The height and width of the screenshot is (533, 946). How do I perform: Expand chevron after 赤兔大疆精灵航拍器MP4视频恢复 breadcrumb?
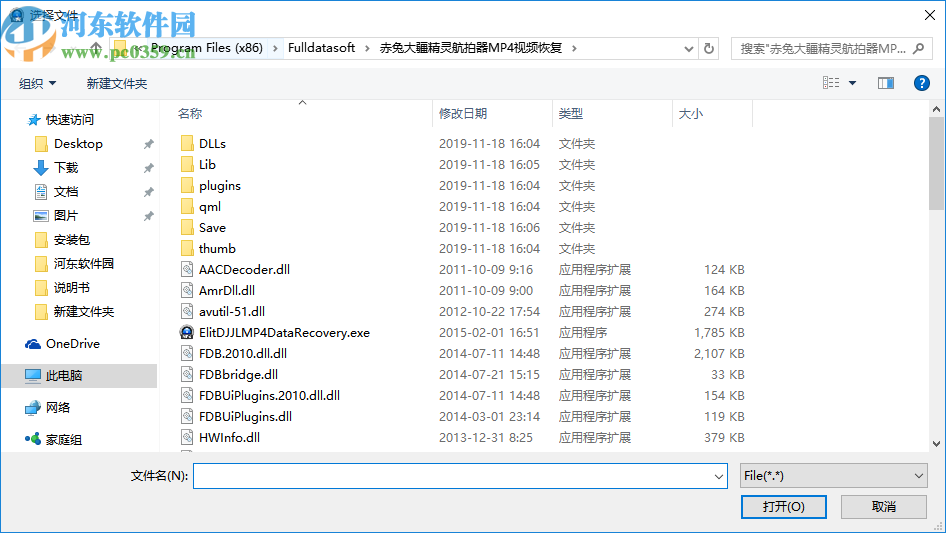pos(574,48)
